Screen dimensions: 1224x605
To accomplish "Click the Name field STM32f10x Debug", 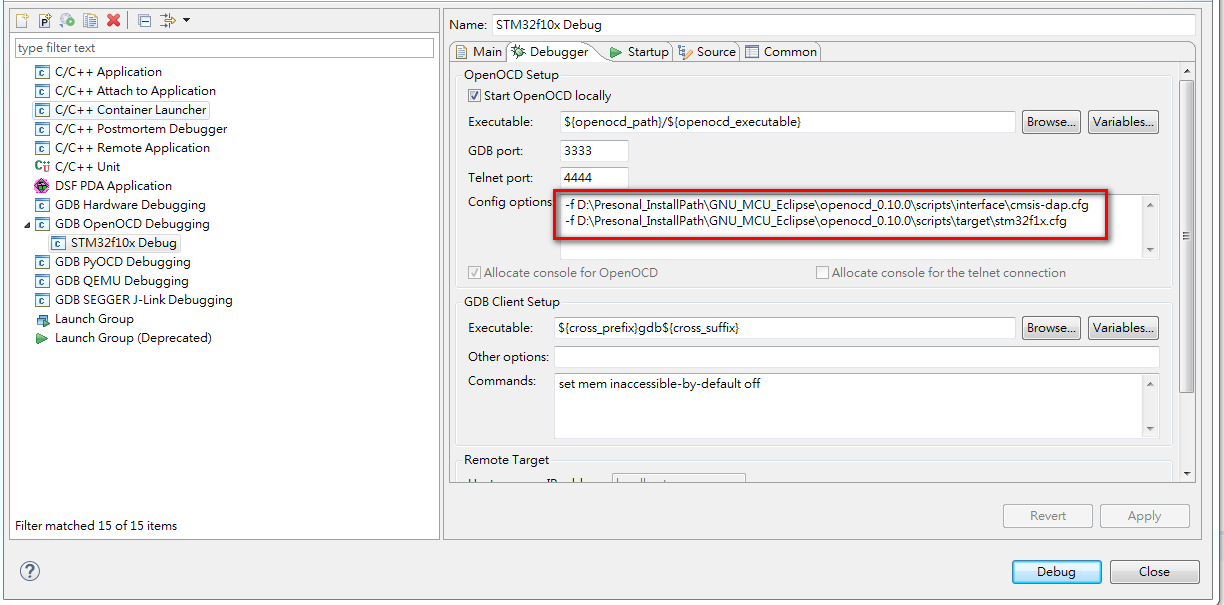I will coord(842,25).
